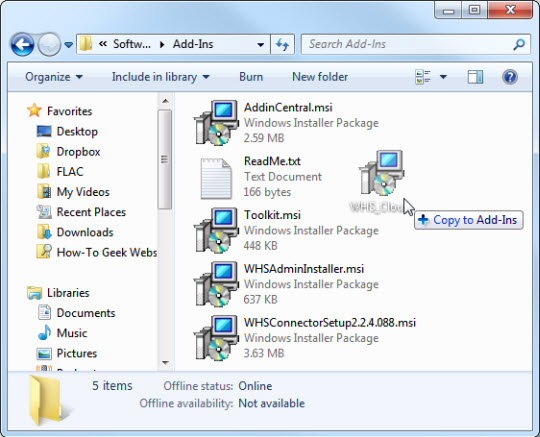Click Online offline status value

tap(255, 386)
